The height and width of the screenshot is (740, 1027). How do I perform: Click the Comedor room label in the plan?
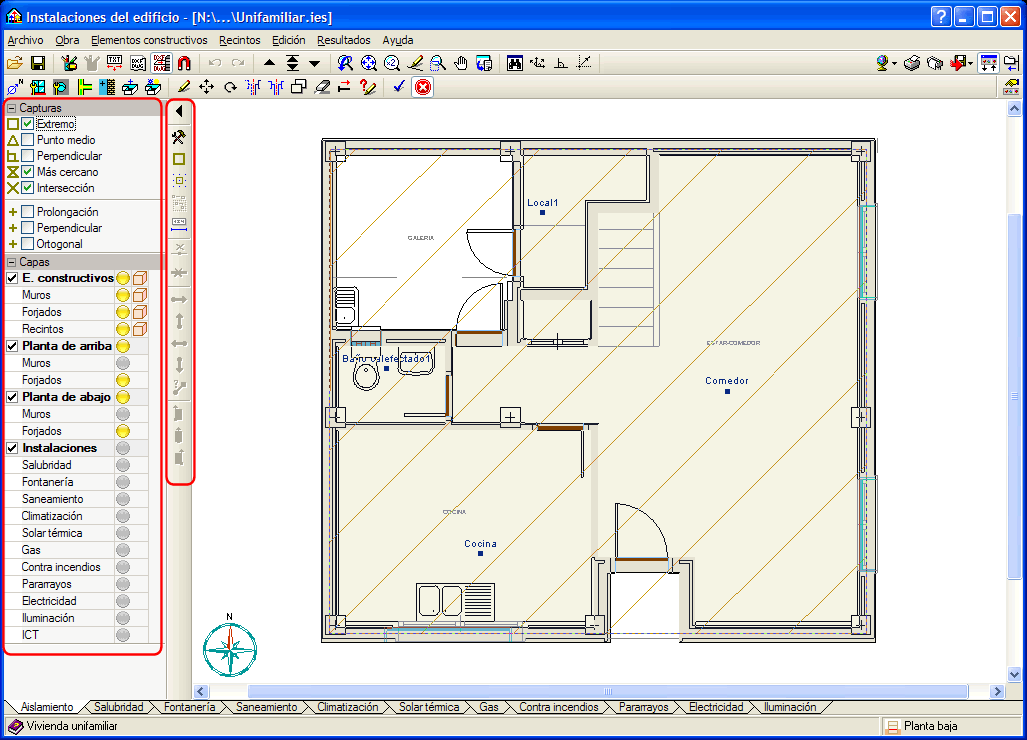tap(726, 380)
